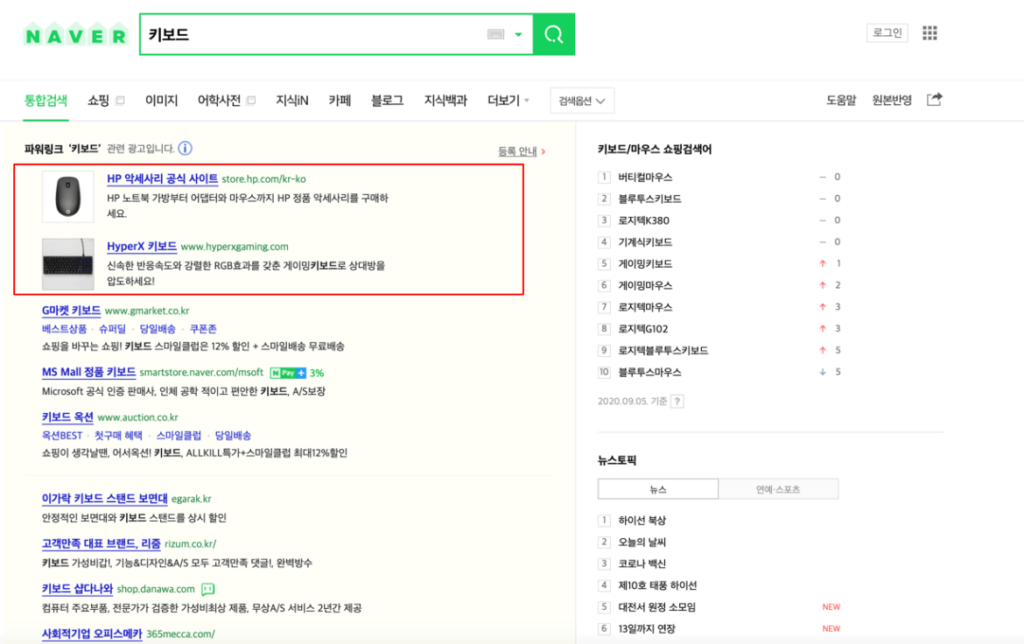Select 블루투스키보드 shopping keyword
The image size is (1024, 644).
pyautogui.click(x=650, y=199)
